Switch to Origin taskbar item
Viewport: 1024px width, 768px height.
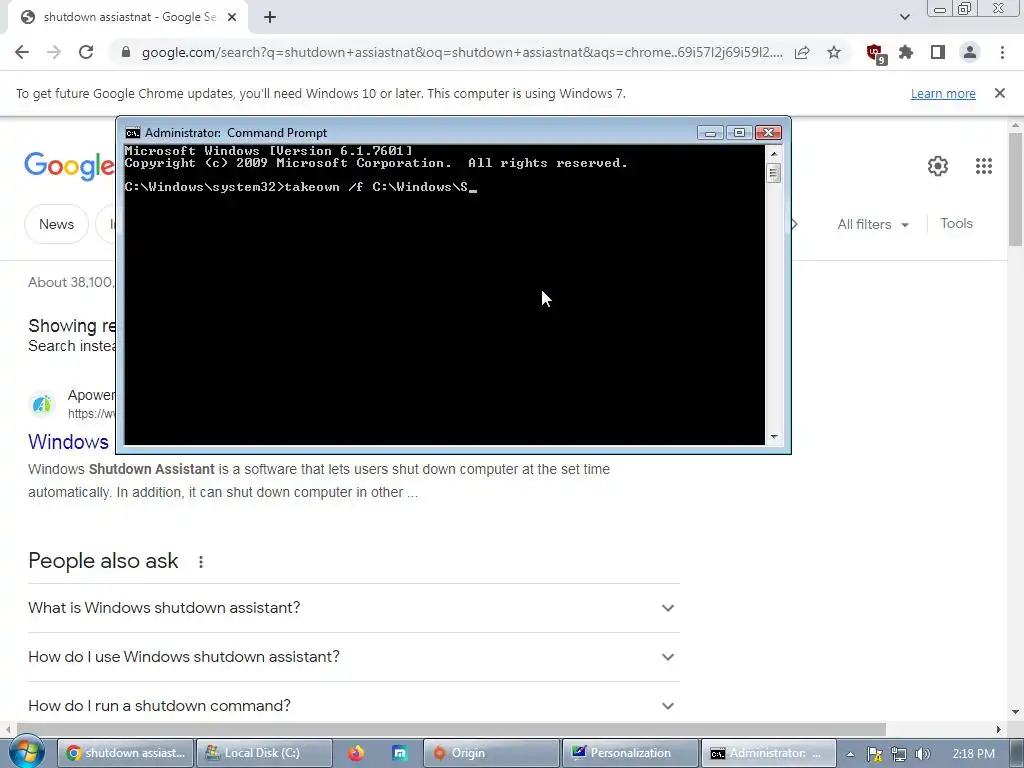[492, 753]
